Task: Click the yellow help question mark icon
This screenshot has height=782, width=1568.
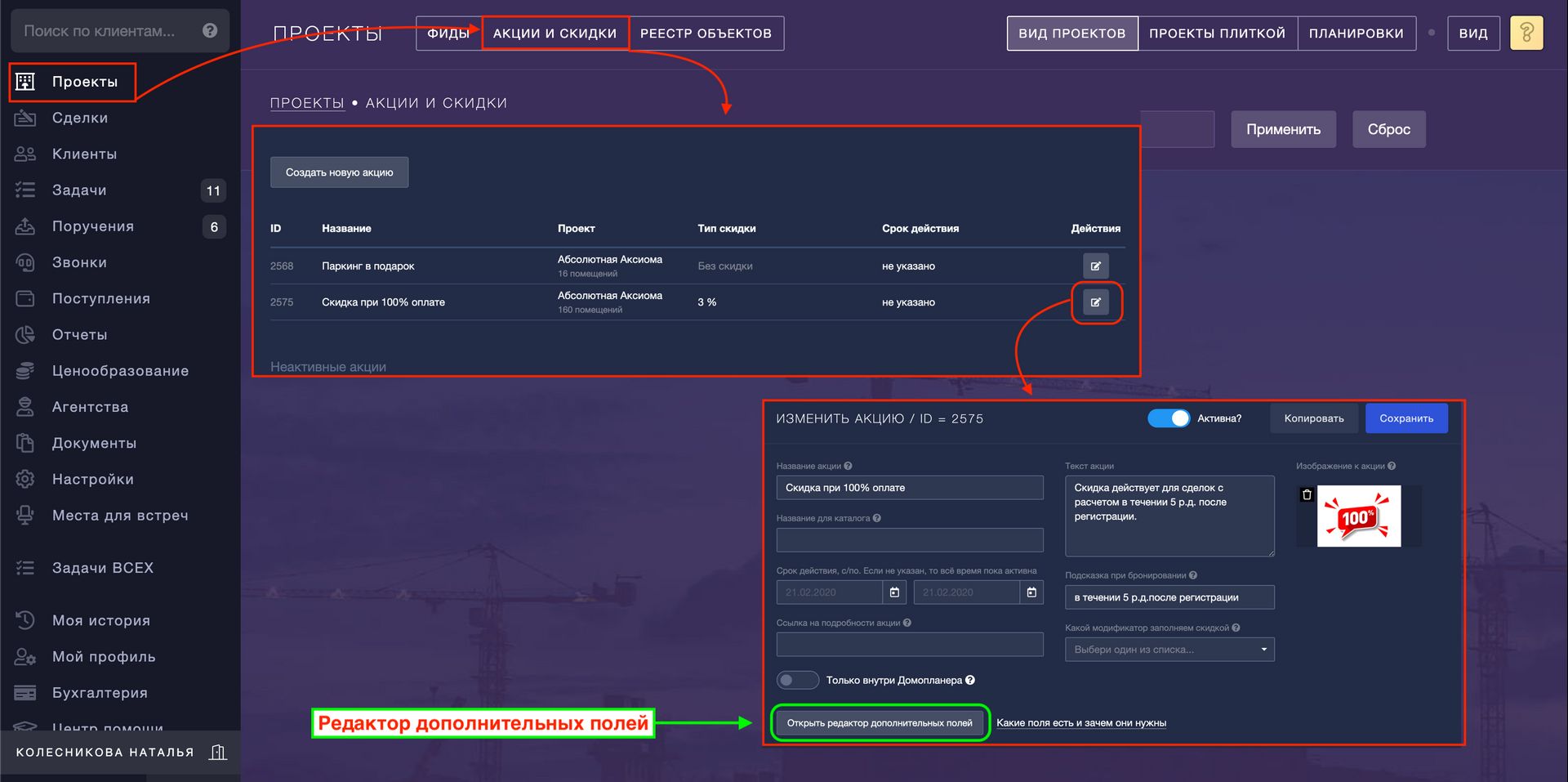Action: click(x=1526, y=34)
